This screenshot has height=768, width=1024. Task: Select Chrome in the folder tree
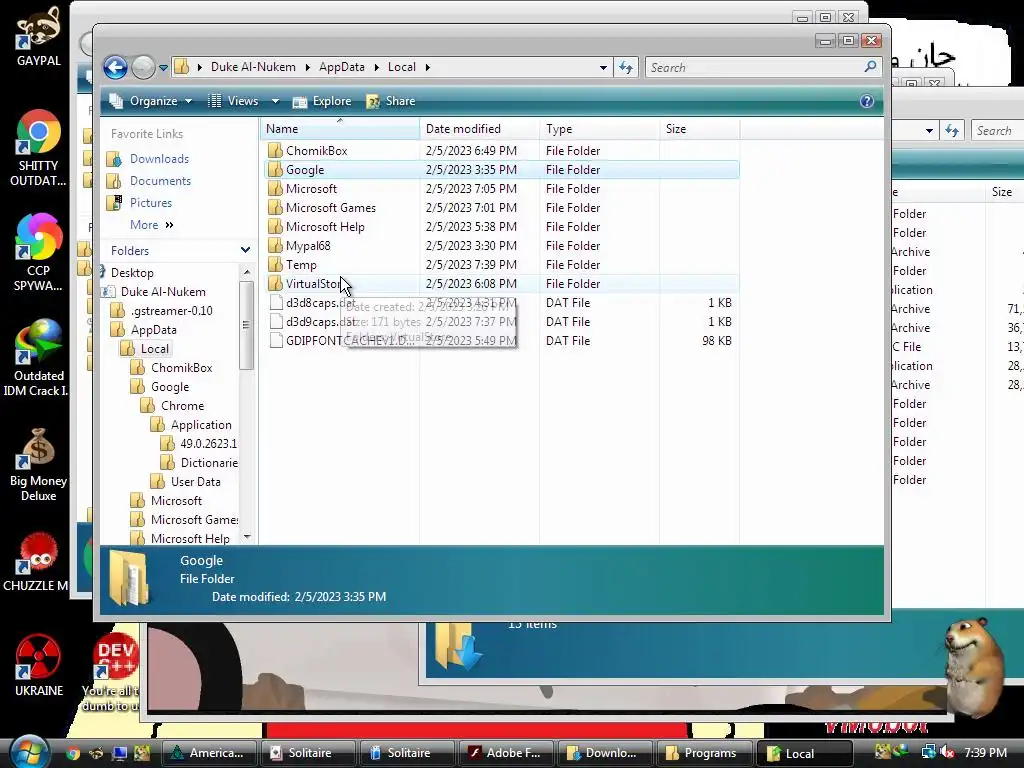pos(182,406)
